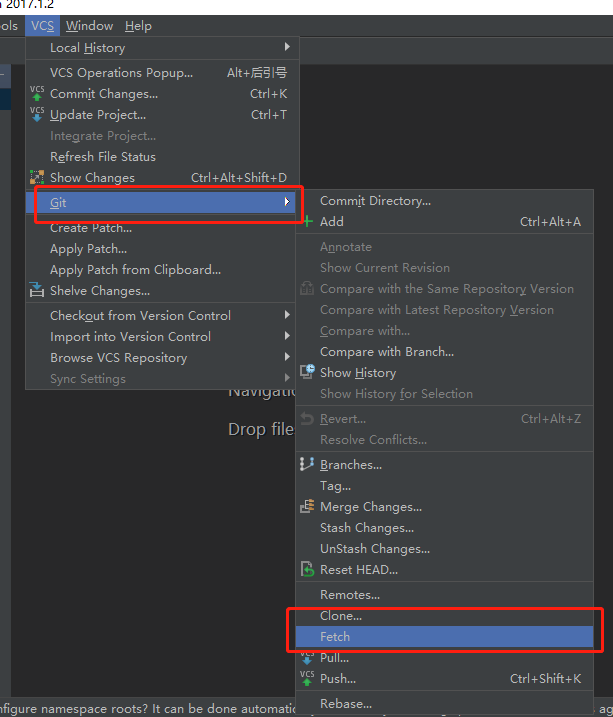Click the green plus Add icon
Viewport: 613px width, 717px height.
[x=308, y=221]
